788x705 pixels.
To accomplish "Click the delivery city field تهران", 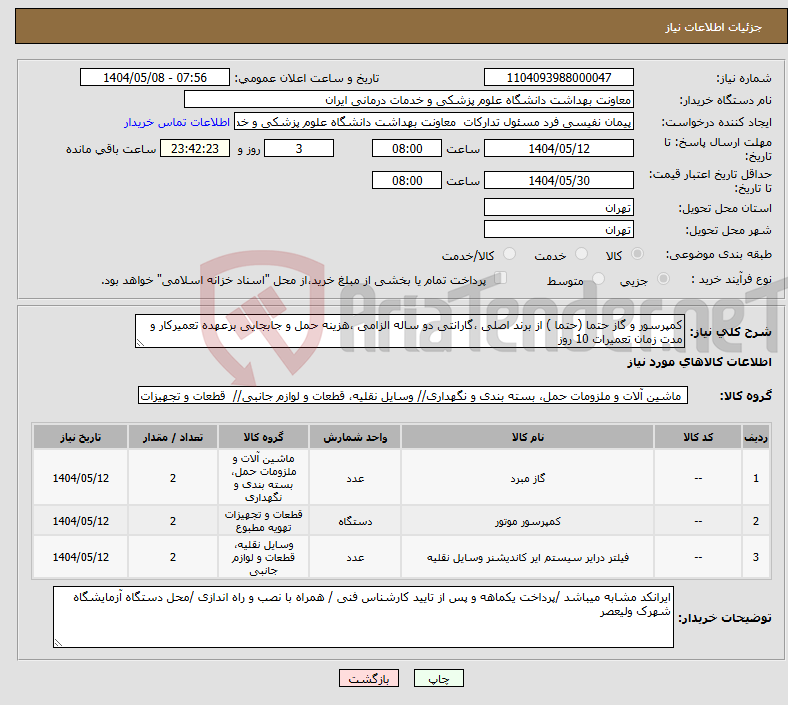I will (559, 229).
